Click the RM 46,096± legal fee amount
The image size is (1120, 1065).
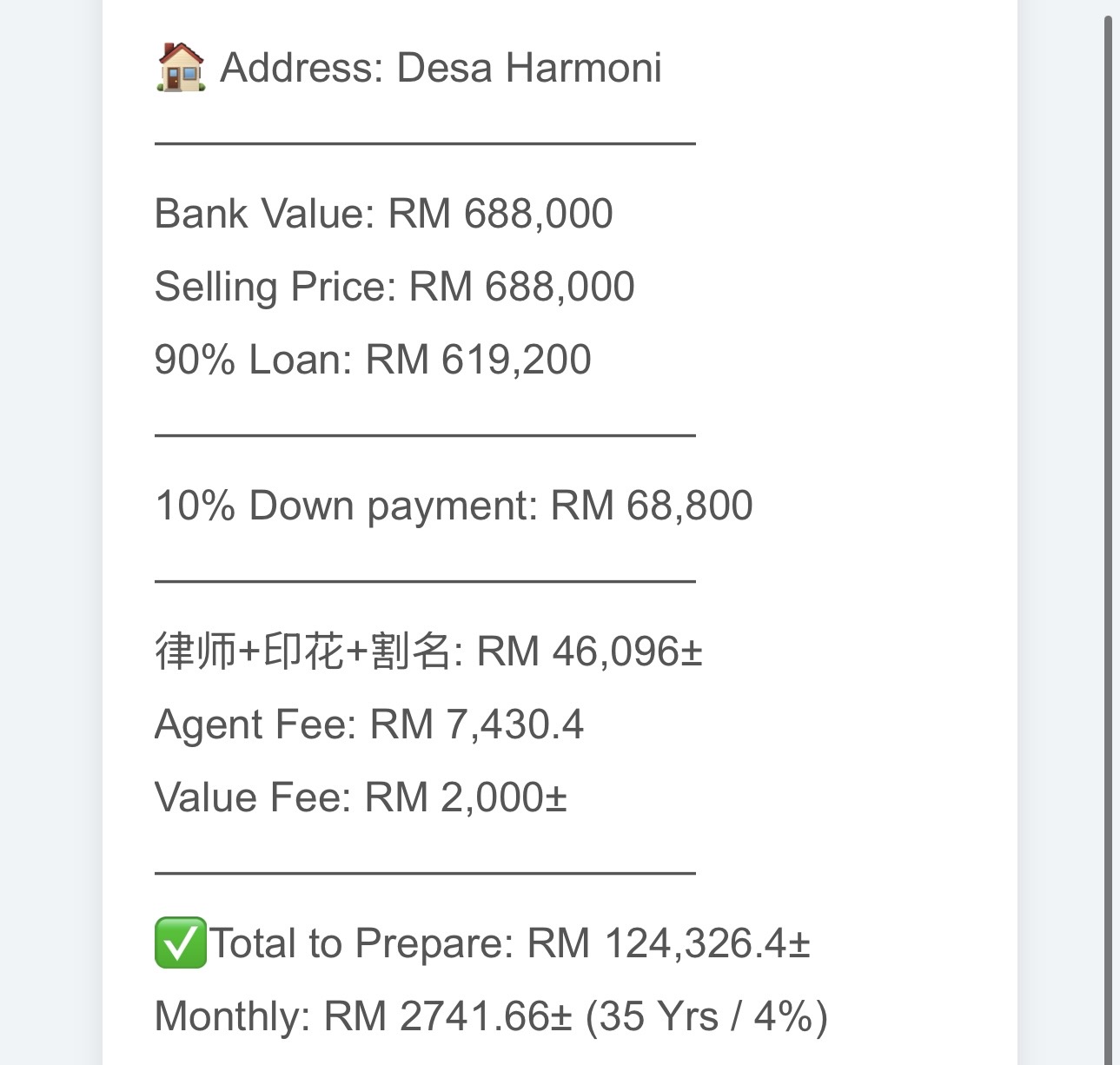coord(589,652)
